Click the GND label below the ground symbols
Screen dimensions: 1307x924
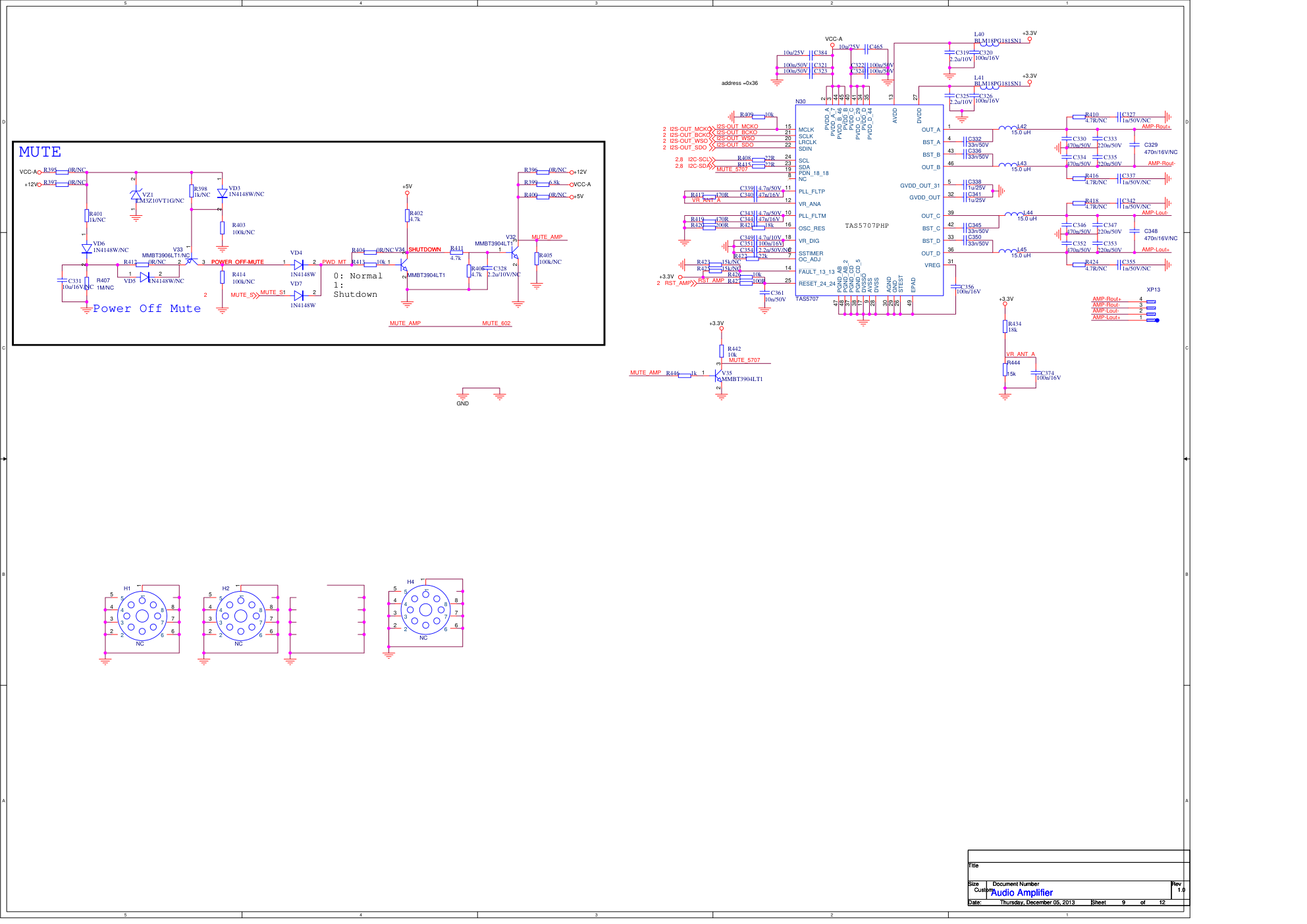(x=463, y=403)
